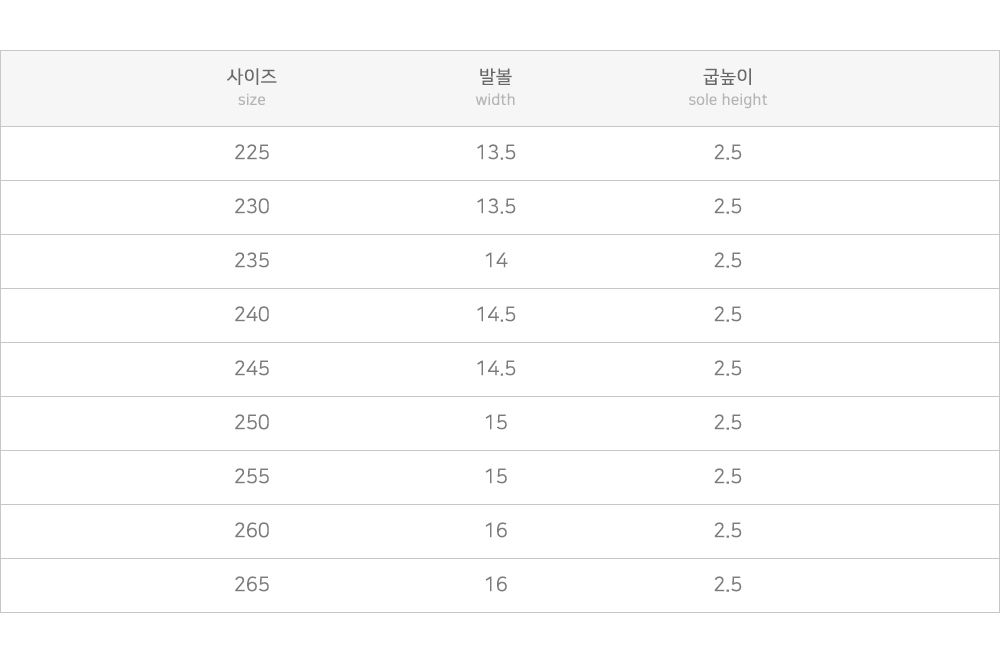Select size 265 cell
1000x663 pixels.
tap(252, 585)
